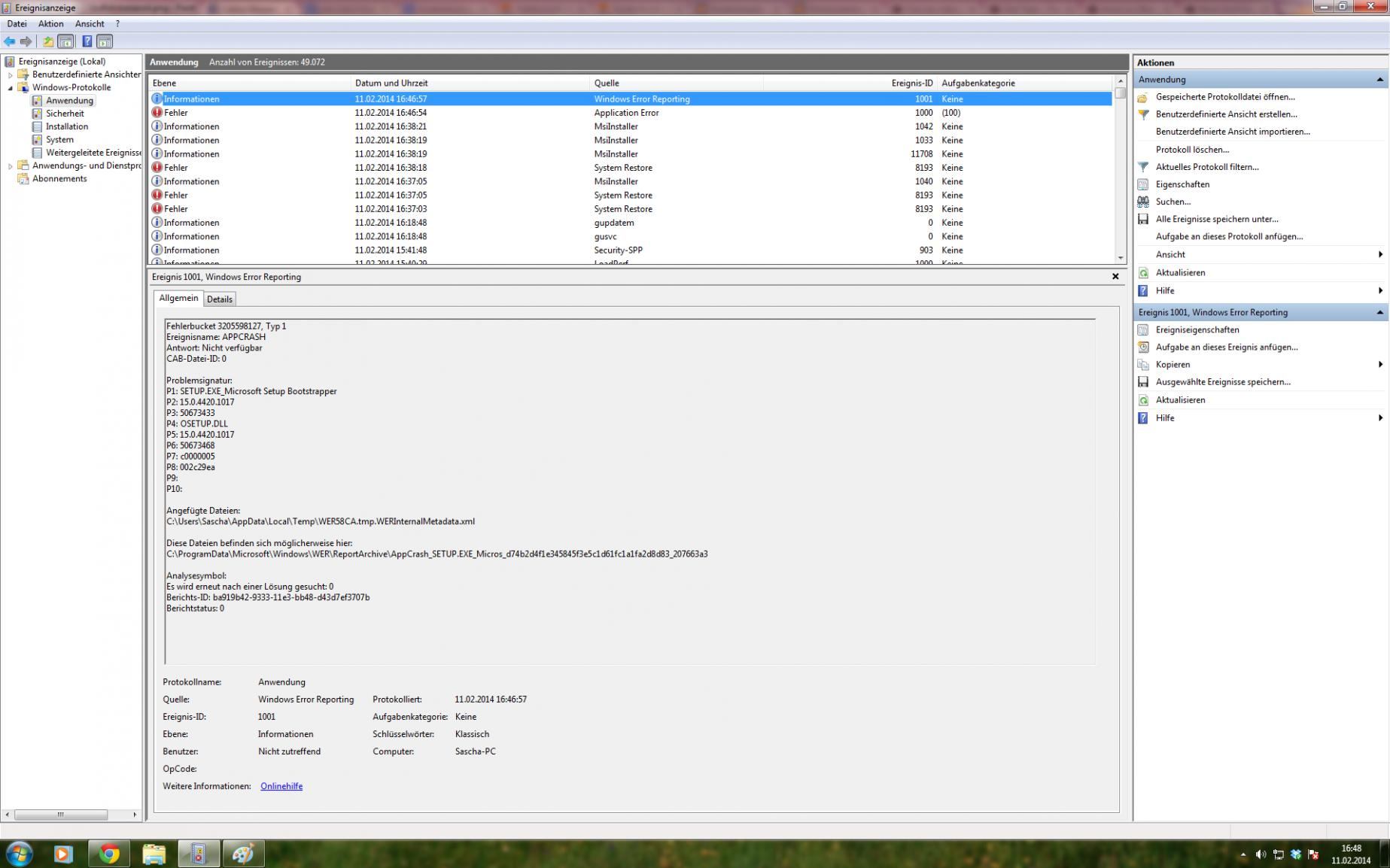1390x868 pixels.
Task: Click the volume speaker tray icon
Action: pyautogui.click(x=1261, y=854)
